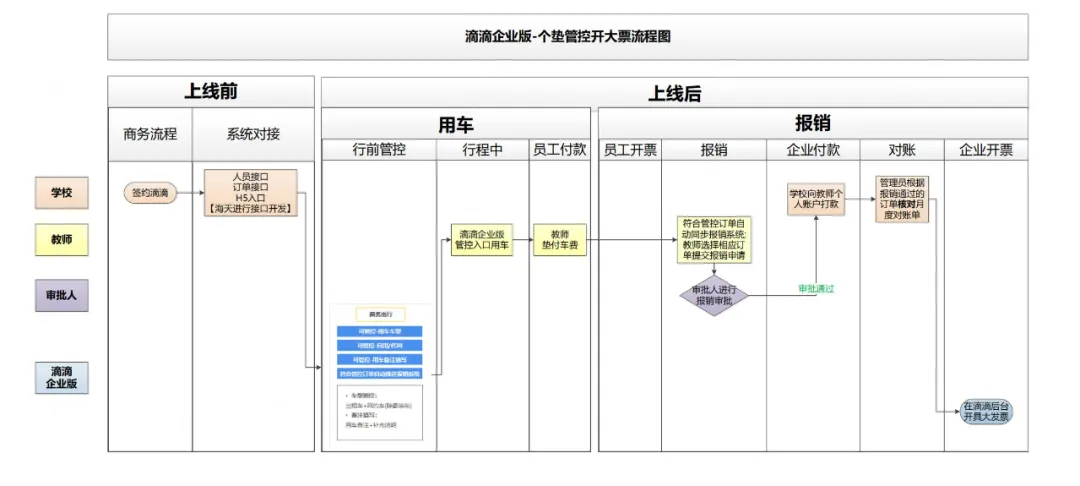The image size is (1080, 486).
Task: Click the 报销 sub-column header
Action: [x=714, y=150]
